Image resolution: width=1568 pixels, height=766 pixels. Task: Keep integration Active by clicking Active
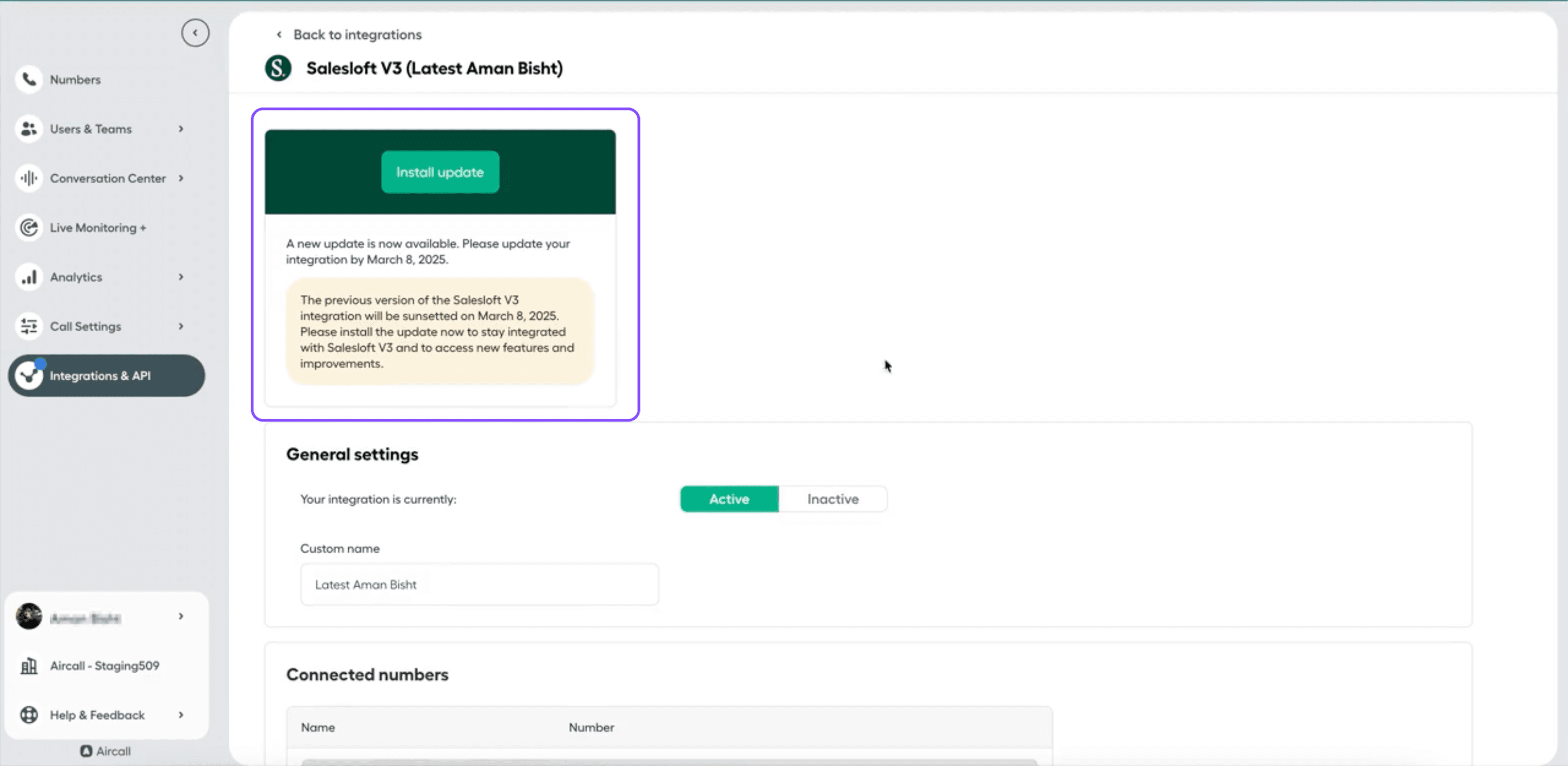point(729,499)
